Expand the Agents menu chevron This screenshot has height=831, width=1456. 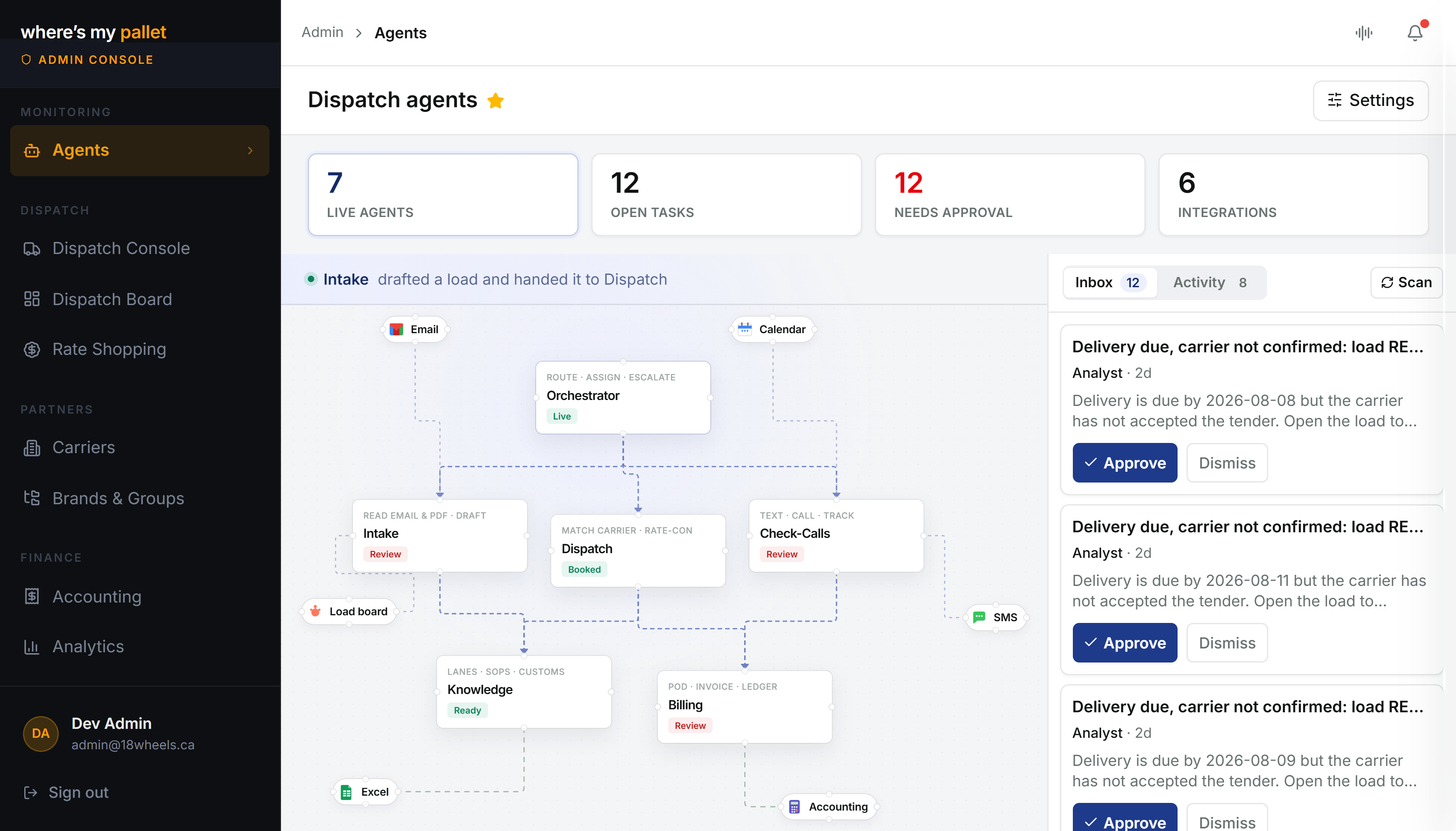pyautogui.click(x=250, y=151)
